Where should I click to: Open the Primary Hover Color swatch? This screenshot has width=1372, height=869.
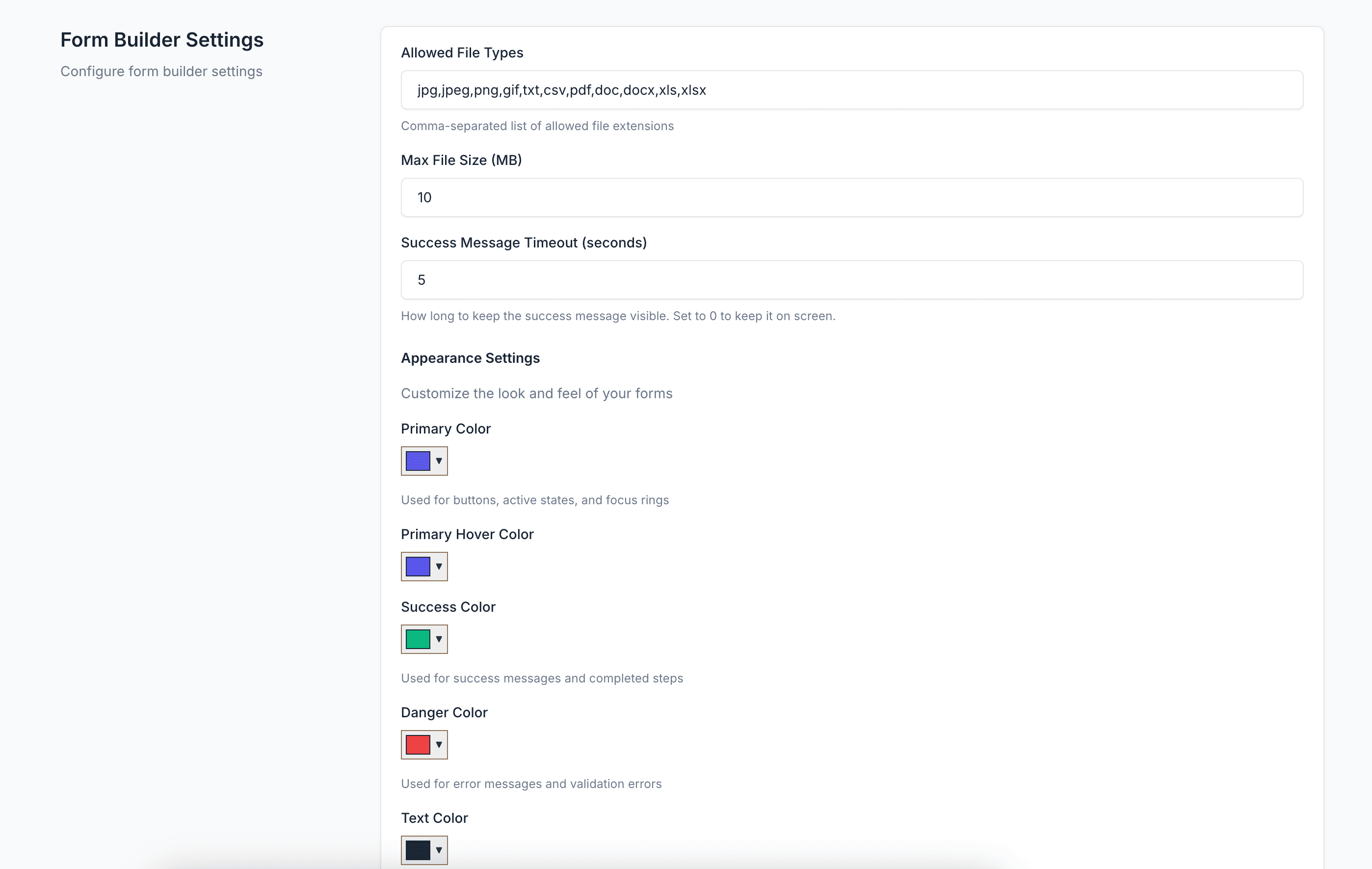418,566
